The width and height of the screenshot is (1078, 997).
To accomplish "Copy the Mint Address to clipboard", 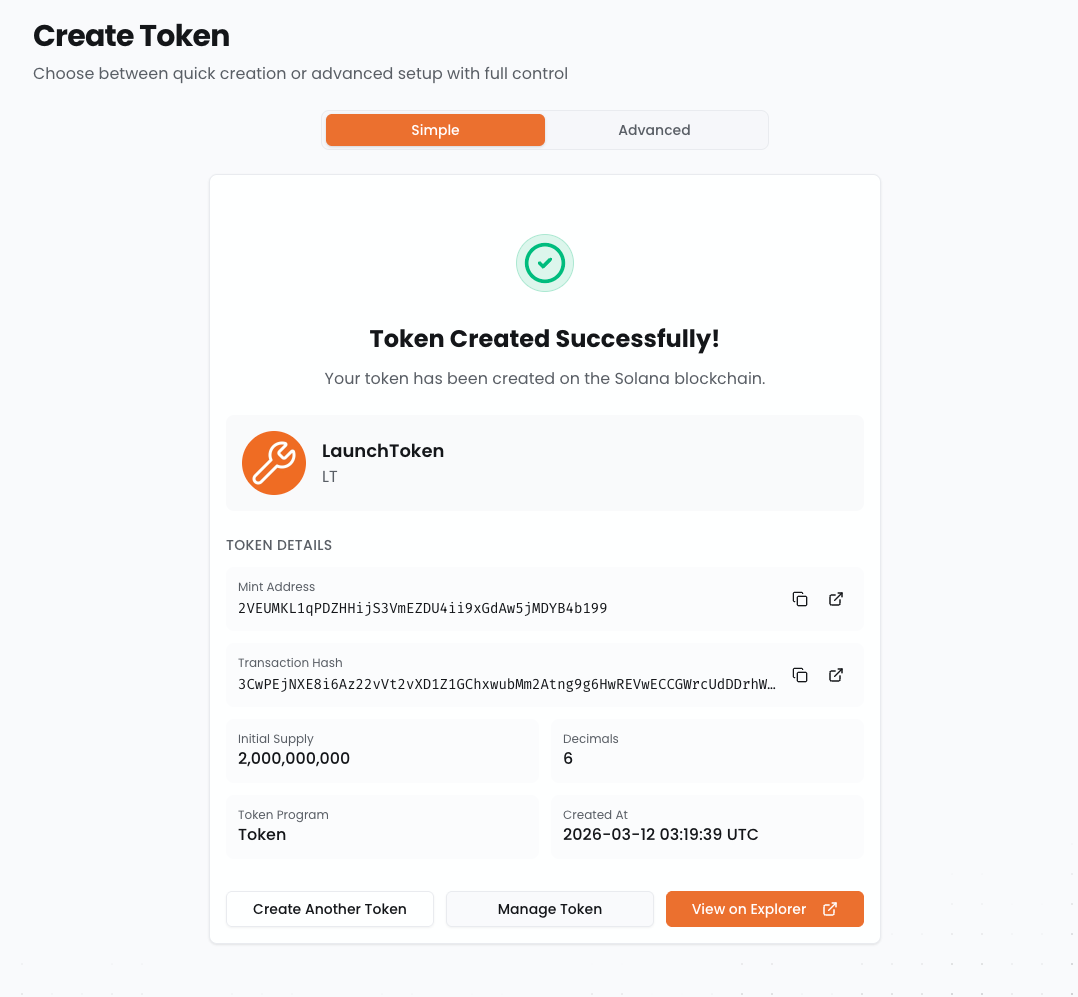I will point(800,599).
